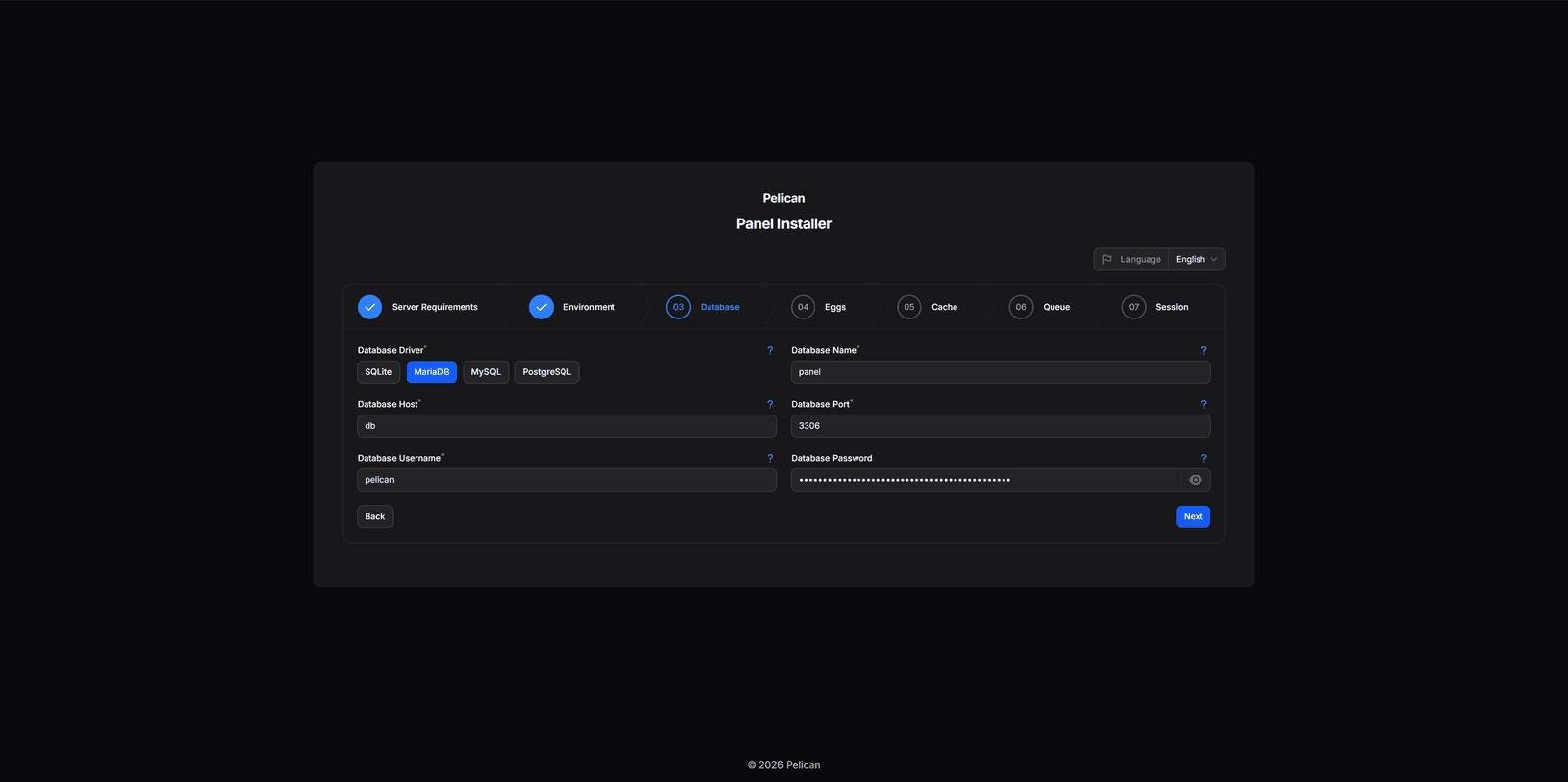Viewport: 1568px width, 782px height.
Task: Open the Database Port help question mark
Action: pos(1203,404)
